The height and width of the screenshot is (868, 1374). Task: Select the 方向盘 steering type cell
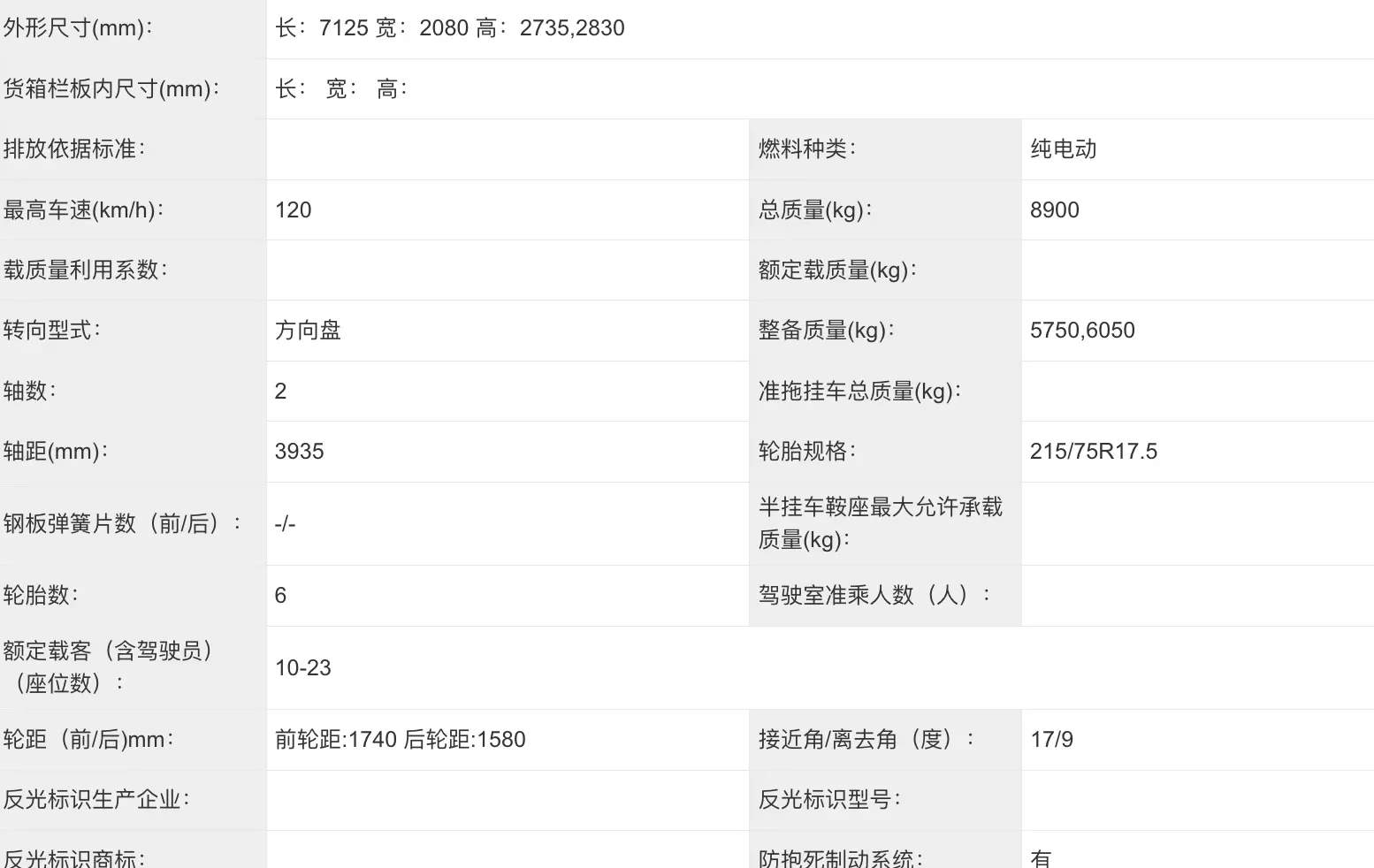308,331
